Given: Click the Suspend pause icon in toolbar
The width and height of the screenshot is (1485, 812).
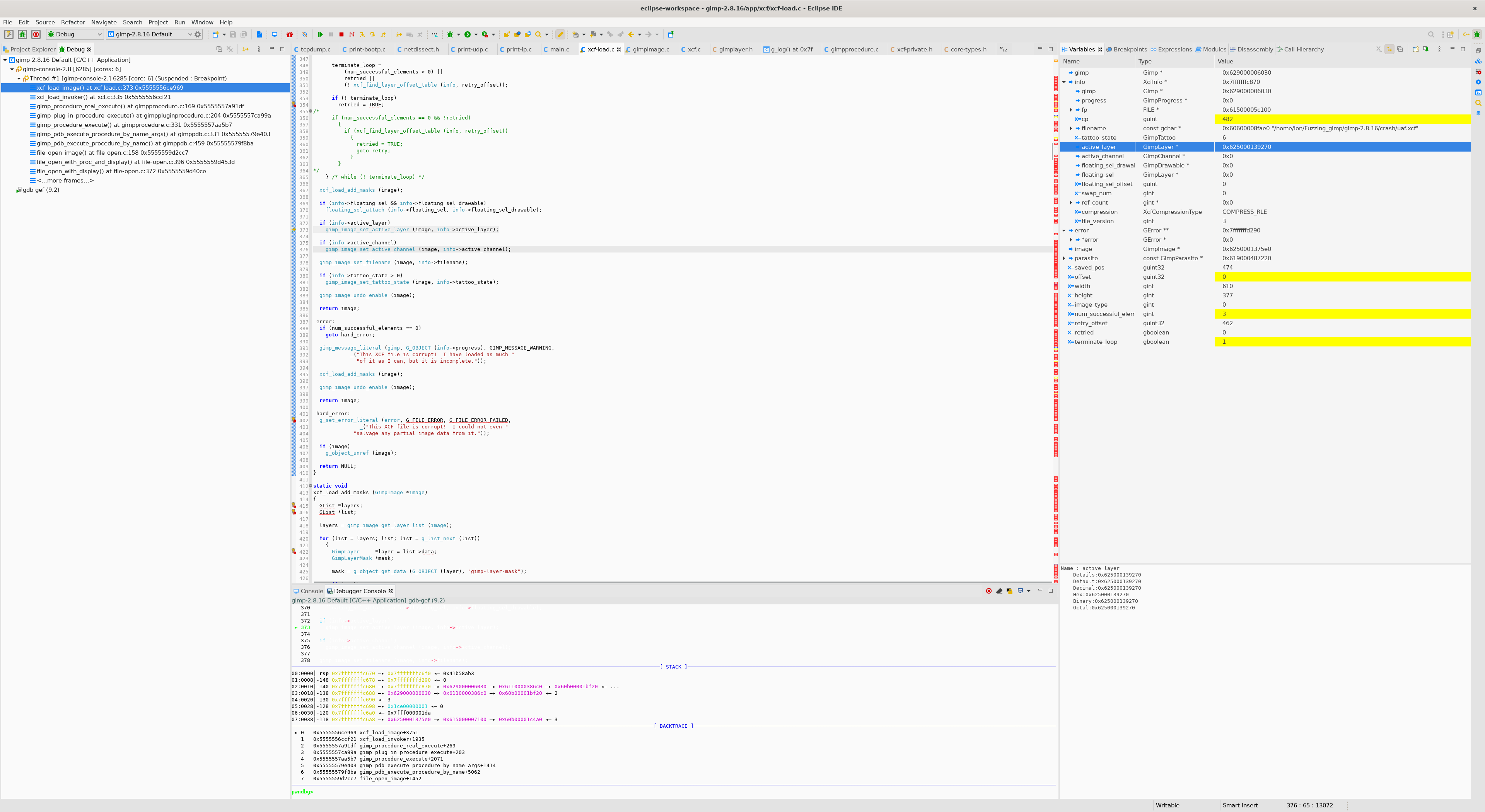Looking at the screenshot, I should coord(331,34).
